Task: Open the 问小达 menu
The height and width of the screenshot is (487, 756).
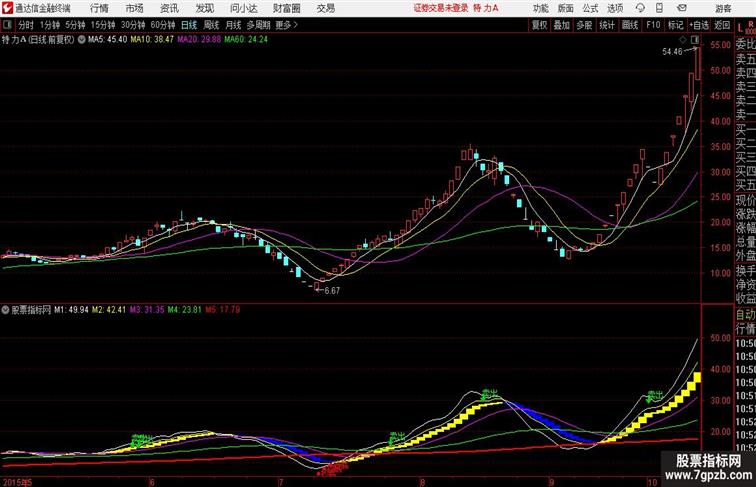Action: tap(244, 8)
